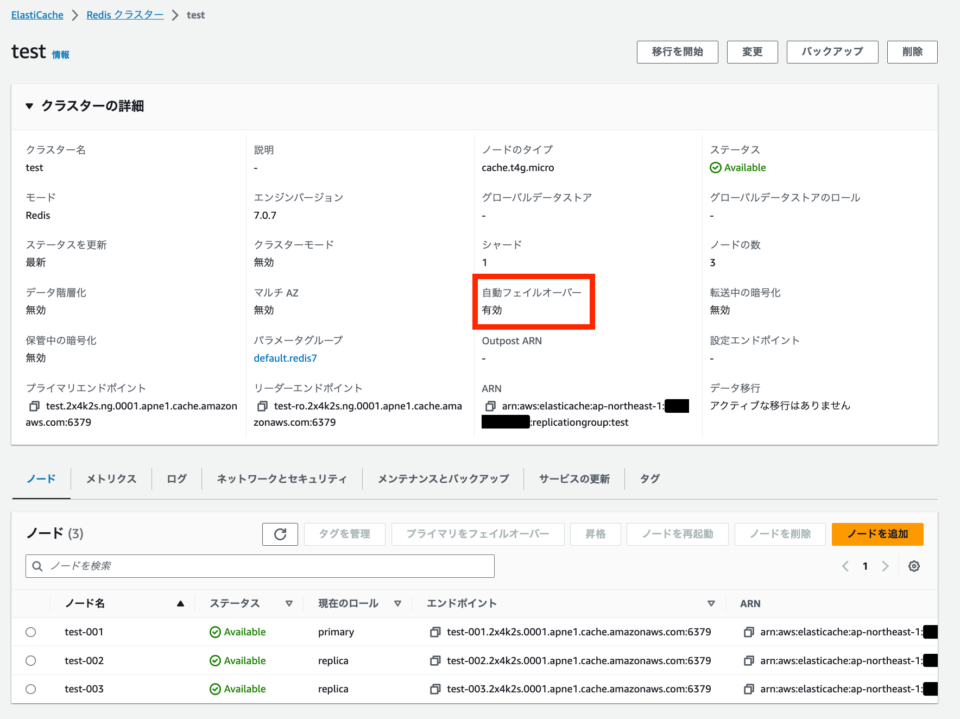960x719 pixels.
Task: Select the test-002 replica node
Action: (x=30, y=660)
